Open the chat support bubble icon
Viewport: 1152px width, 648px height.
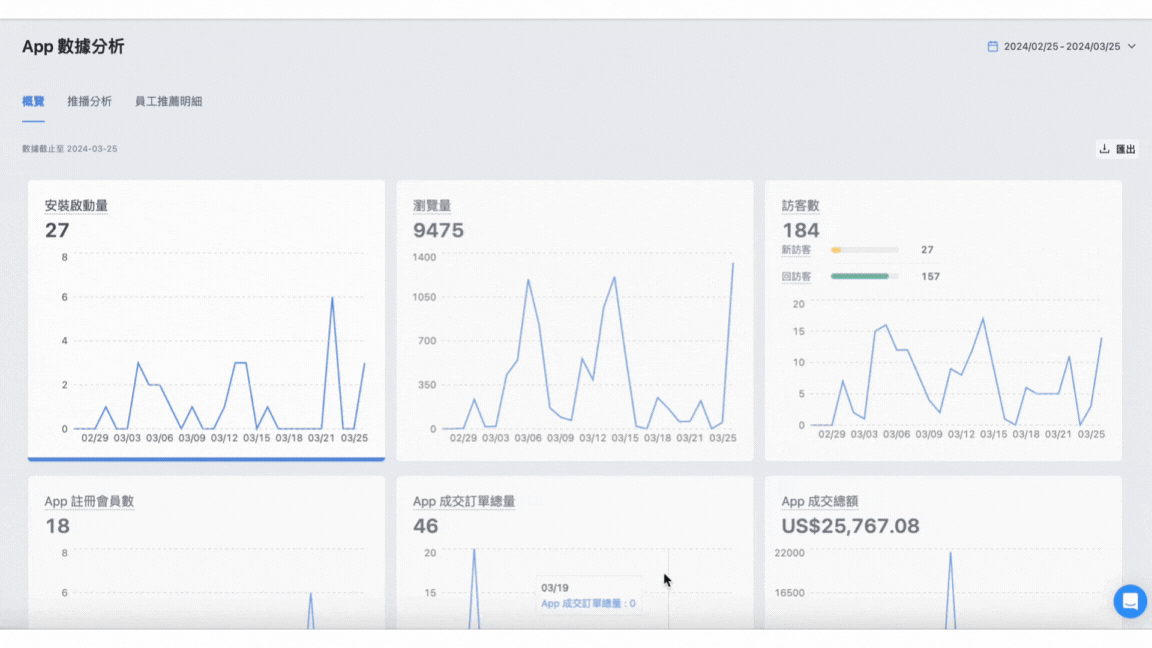tap(1130, 602)
